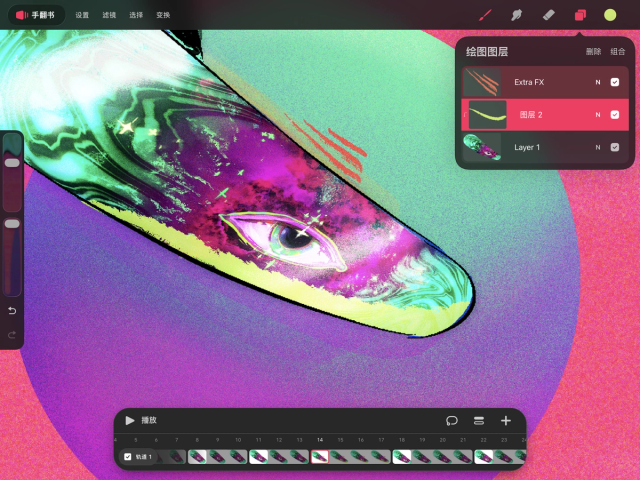
Task: Select the frame 18 thumbnail
Action: coord(402,457)
